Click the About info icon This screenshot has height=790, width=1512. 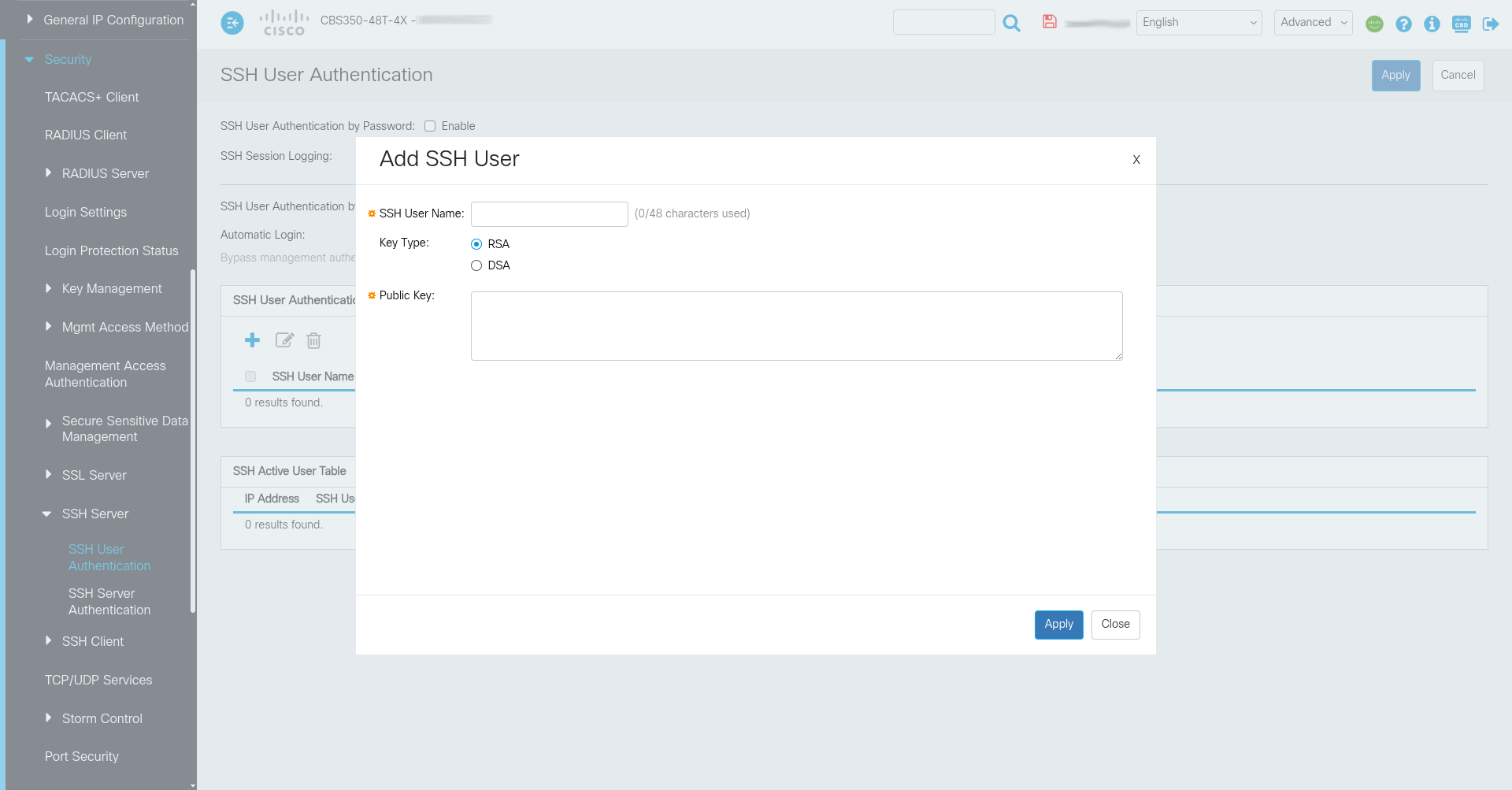pyautogui.click(x=1432, y=24)
